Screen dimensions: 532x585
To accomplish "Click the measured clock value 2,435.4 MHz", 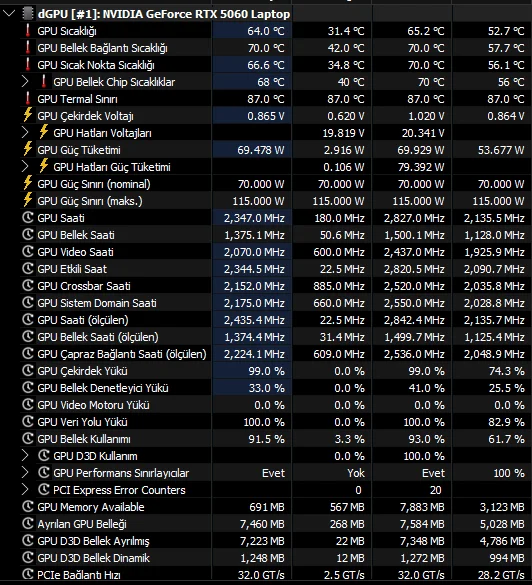I will coord(254,320).
